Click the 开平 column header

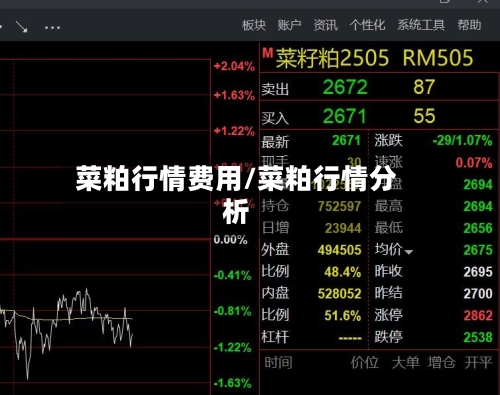click(x=478, y=362)
